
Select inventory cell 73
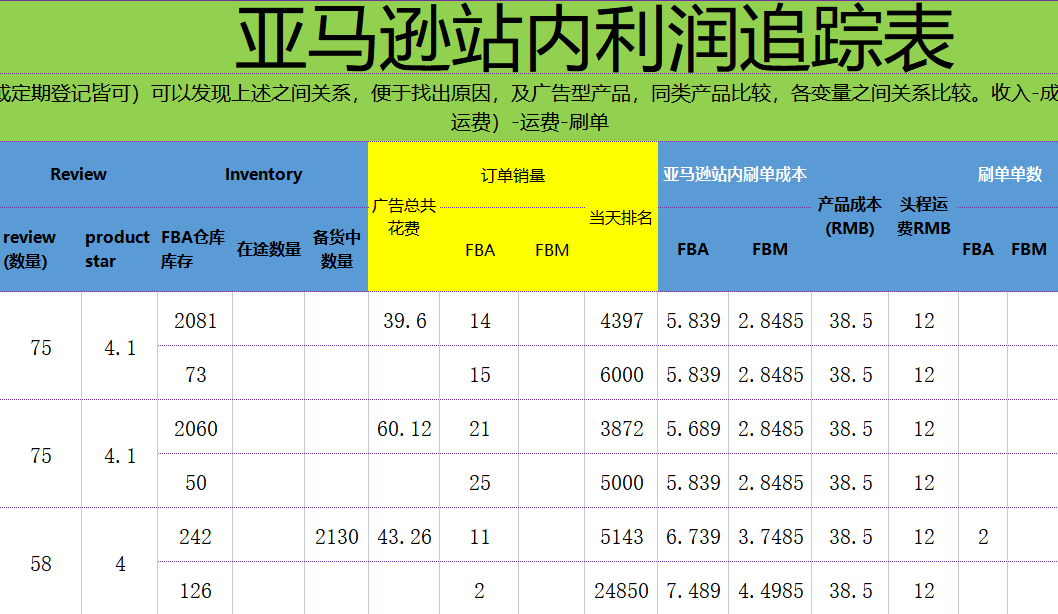[196, 374]
